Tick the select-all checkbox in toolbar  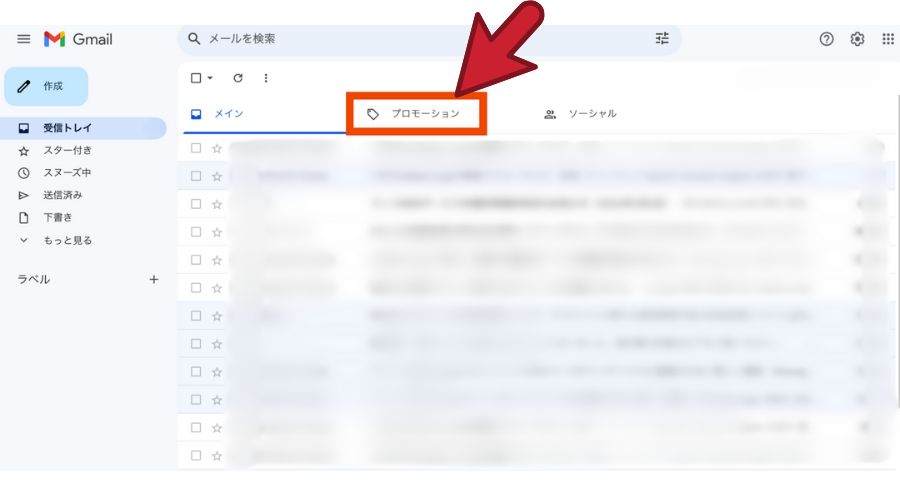[x=196, y=78]
